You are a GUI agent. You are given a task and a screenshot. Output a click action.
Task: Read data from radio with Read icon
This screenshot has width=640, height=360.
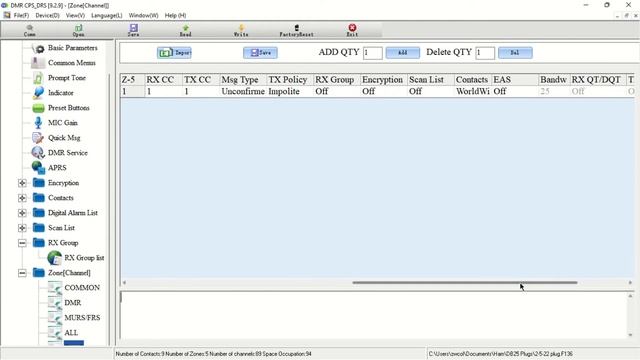pos(186,30)
